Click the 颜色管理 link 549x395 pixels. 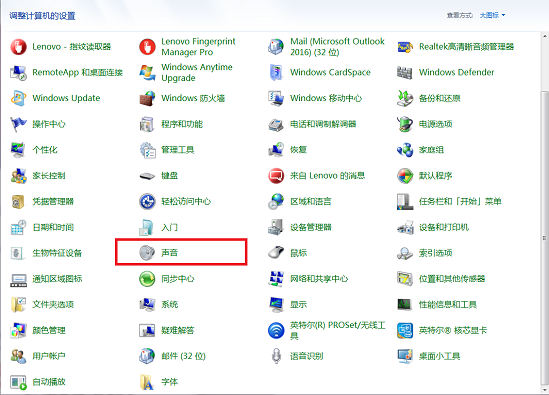coord(49,330)
